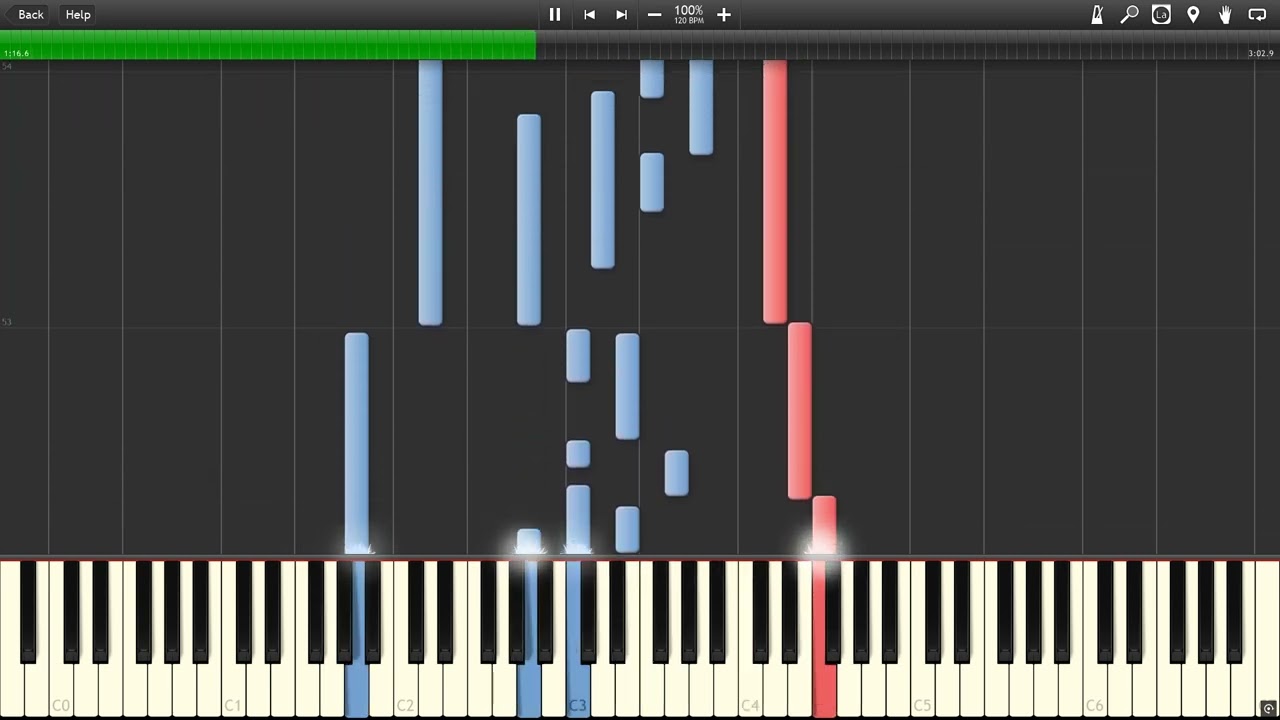Add a bookmark with the pin icon

1193,14
